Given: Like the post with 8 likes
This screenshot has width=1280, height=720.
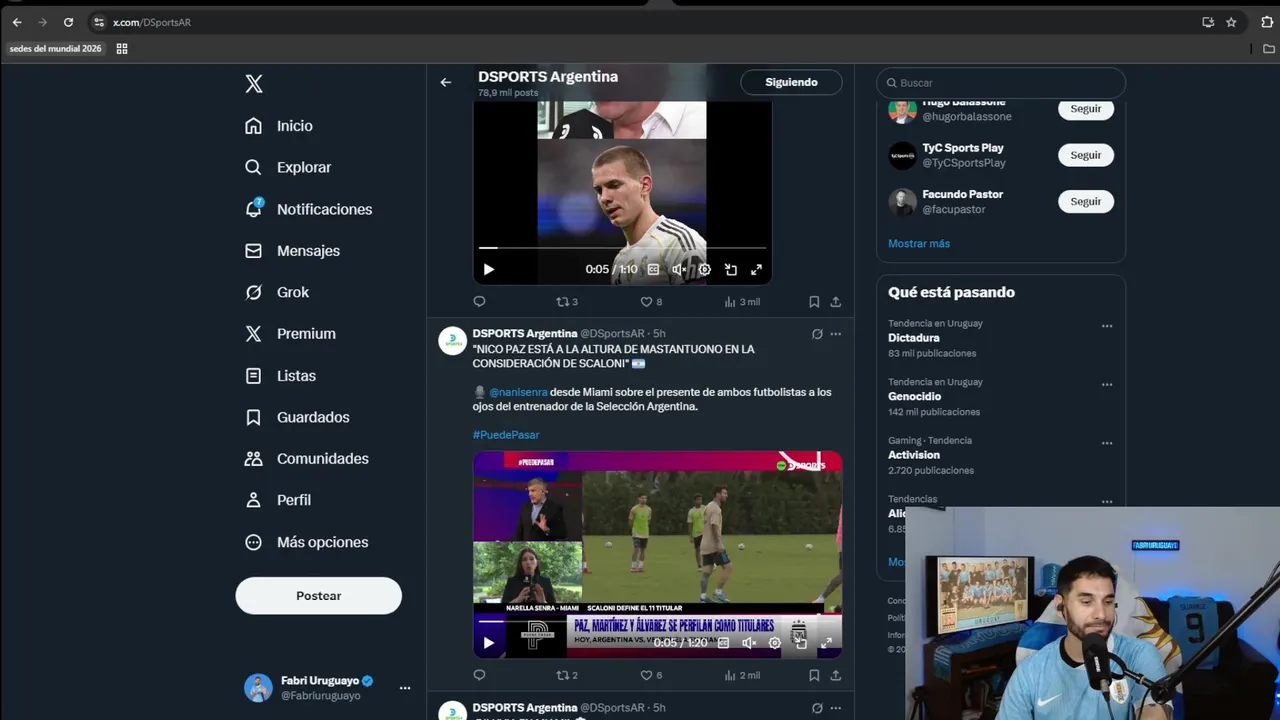Looking at the screenshot, I should [651, 301].
